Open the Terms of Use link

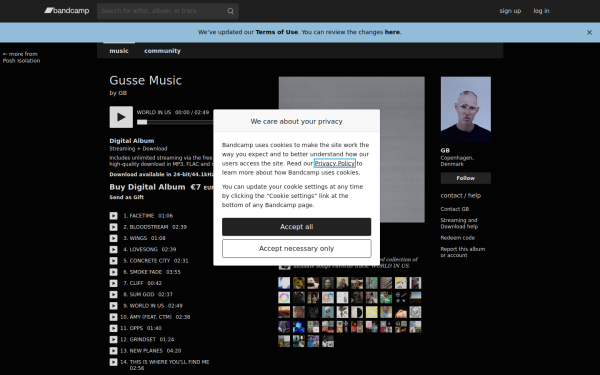click(x=277, y=32)
